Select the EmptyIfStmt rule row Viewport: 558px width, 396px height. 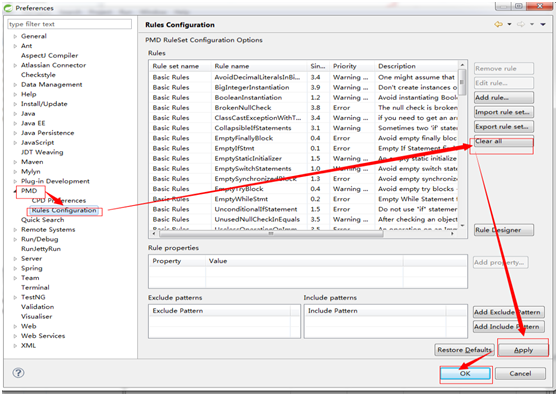tap(304, 148)
